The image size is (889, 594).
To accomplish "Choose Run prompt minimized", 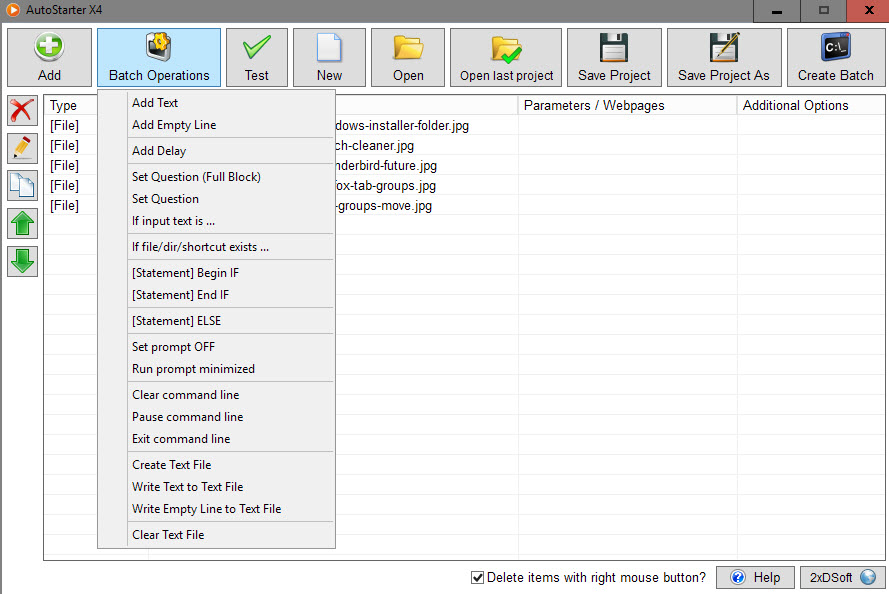I will tap(216, 369).
